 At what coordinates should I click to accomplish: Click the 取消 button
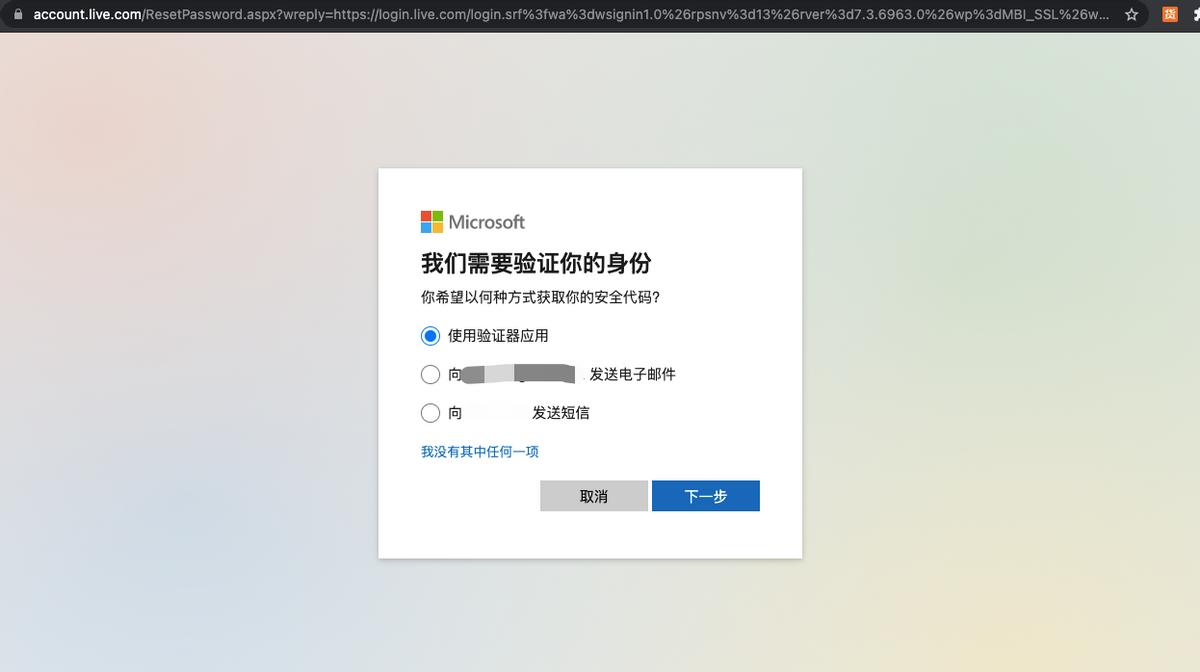(593, 495)
